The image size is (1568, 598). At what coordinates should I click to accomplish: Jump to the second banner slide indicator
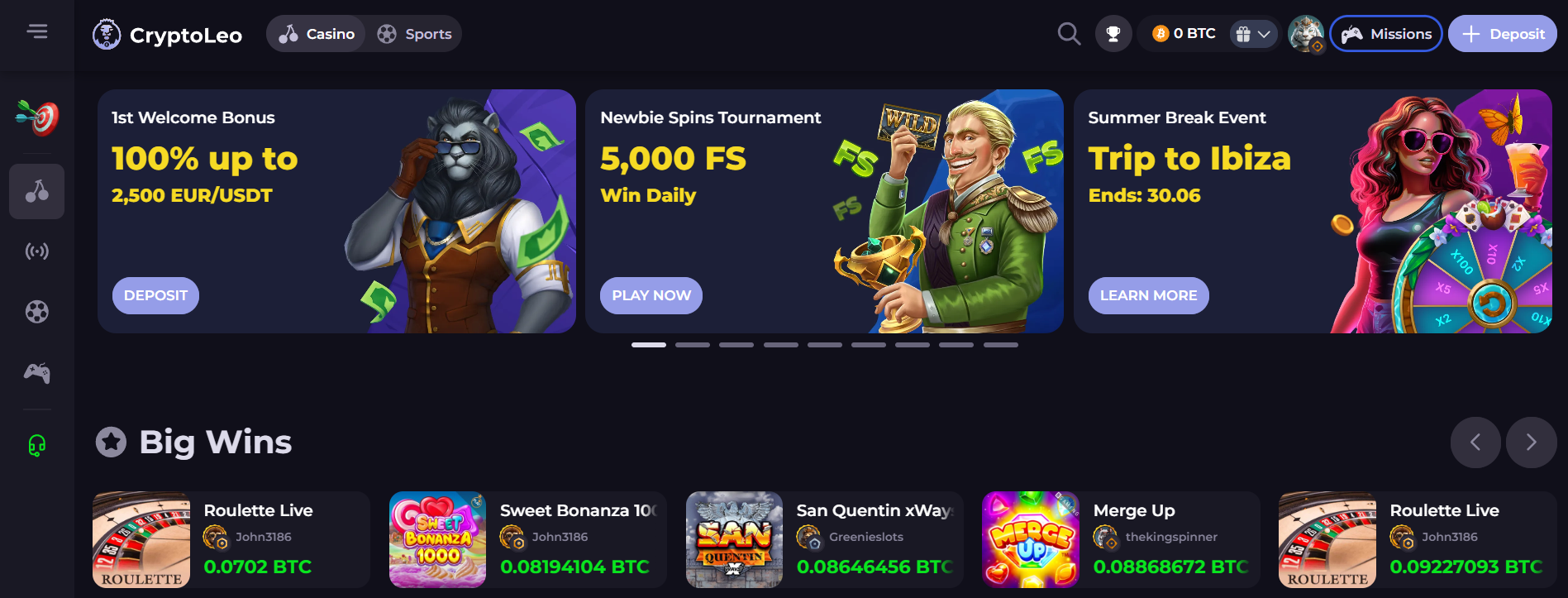pos(693,345)
